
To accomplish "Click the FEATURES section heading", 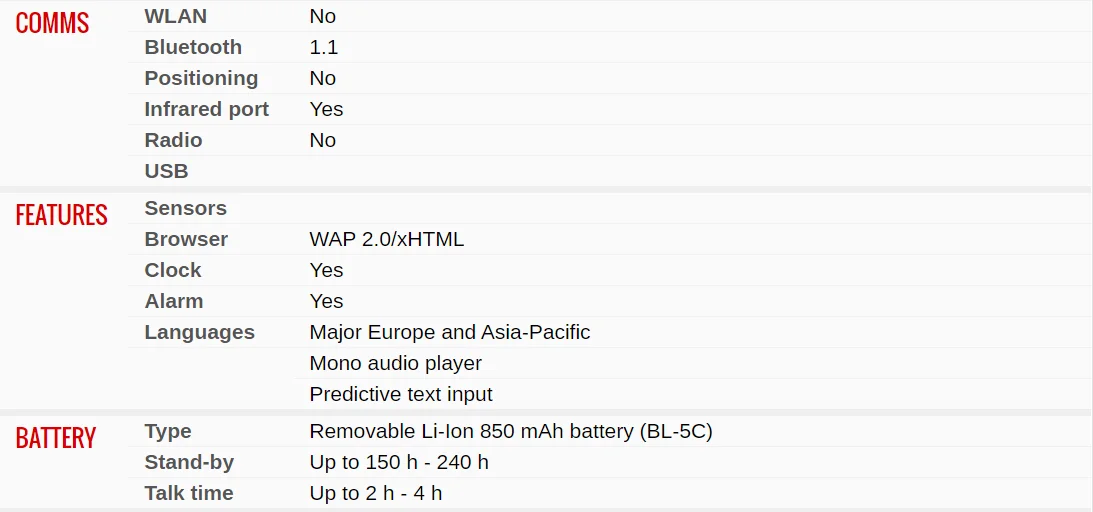I will (x=61, y=215).
